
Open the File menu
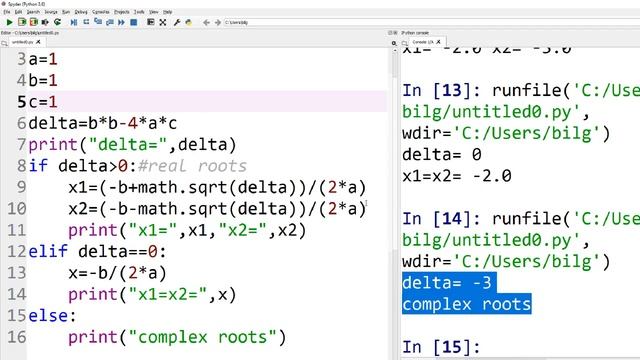pos(7,12)
